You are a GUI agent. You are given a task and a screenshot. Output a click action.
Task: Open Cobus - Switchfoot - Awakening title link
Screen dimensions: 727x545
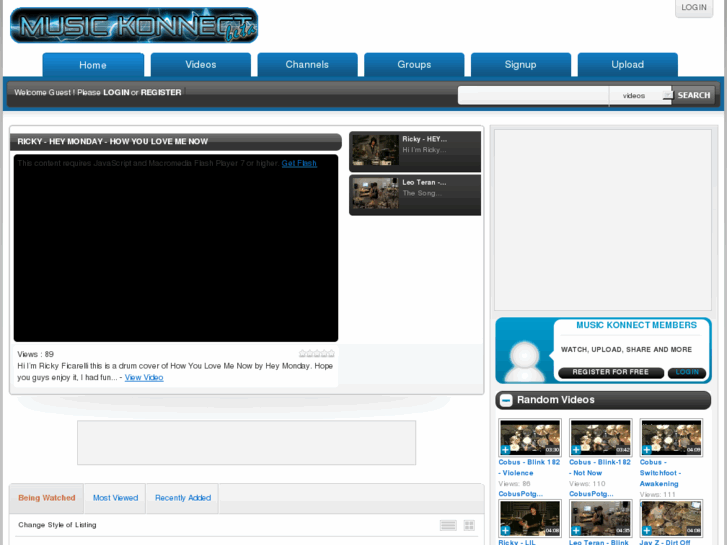point(660,473)
